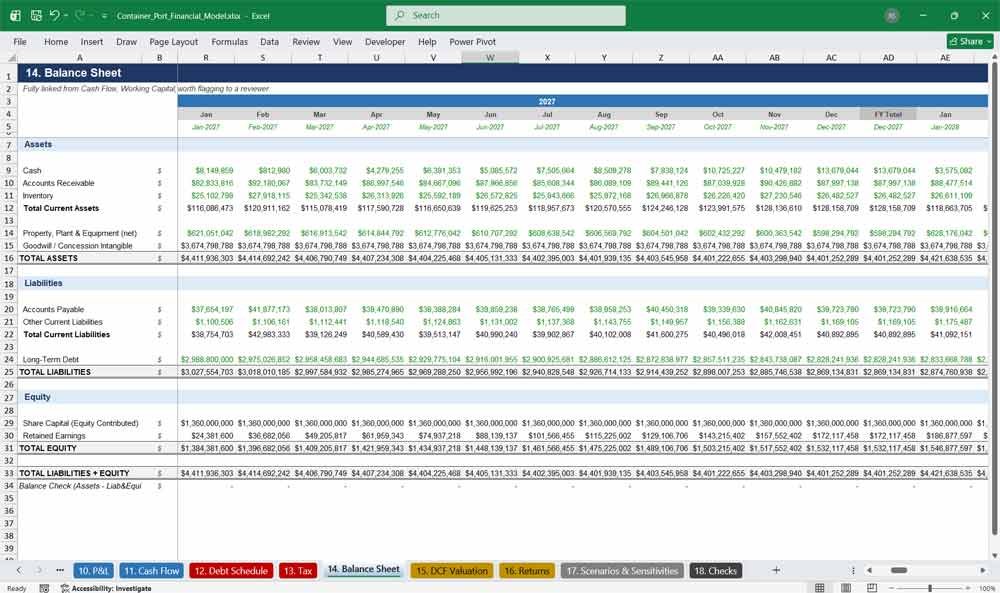This screenshot has width=1000, height=593.
Task: Click the 14. Balance Sheet title cell
Action: (73, 73)
